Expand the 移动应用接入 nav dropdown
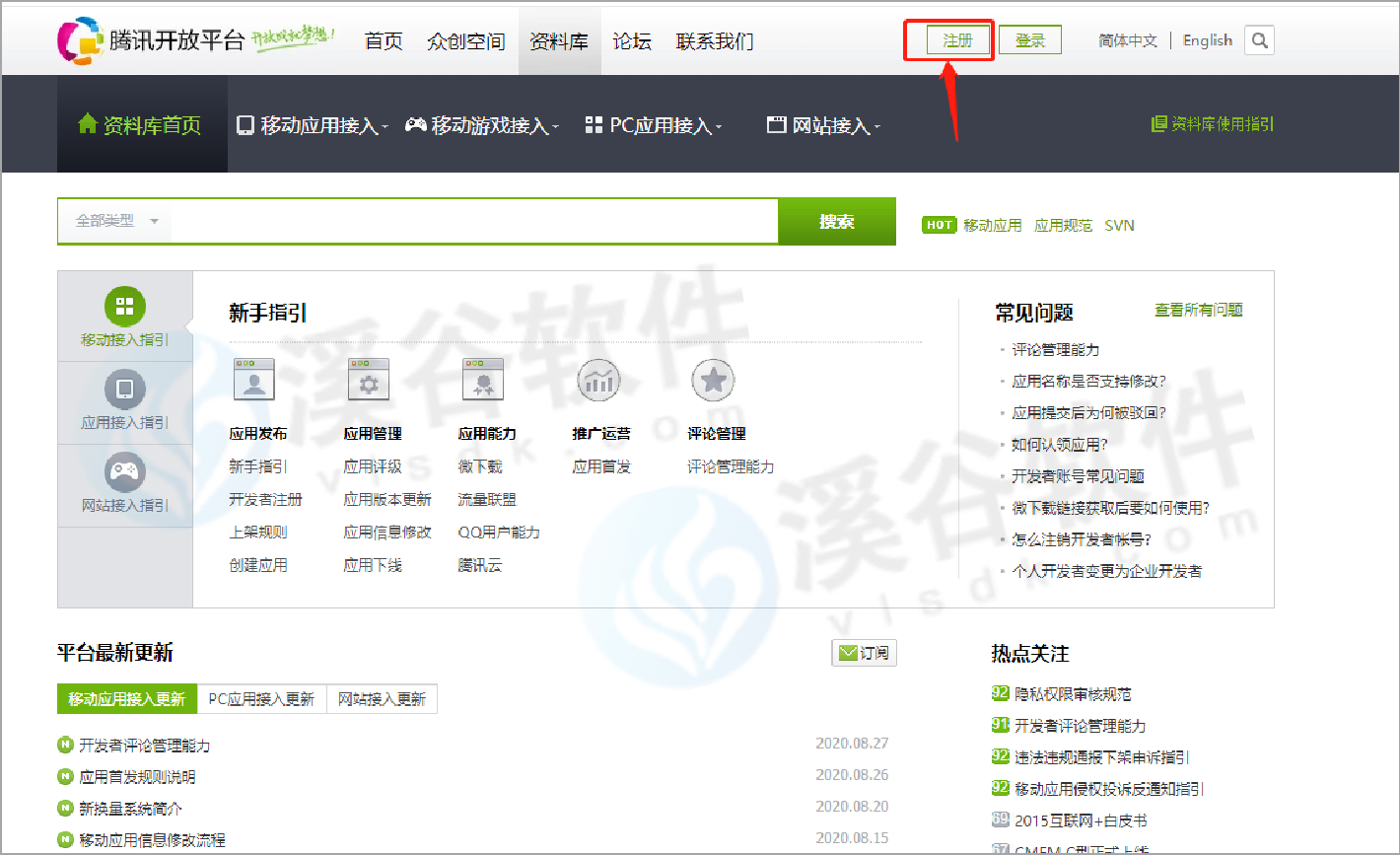 [x=314, y=126]
